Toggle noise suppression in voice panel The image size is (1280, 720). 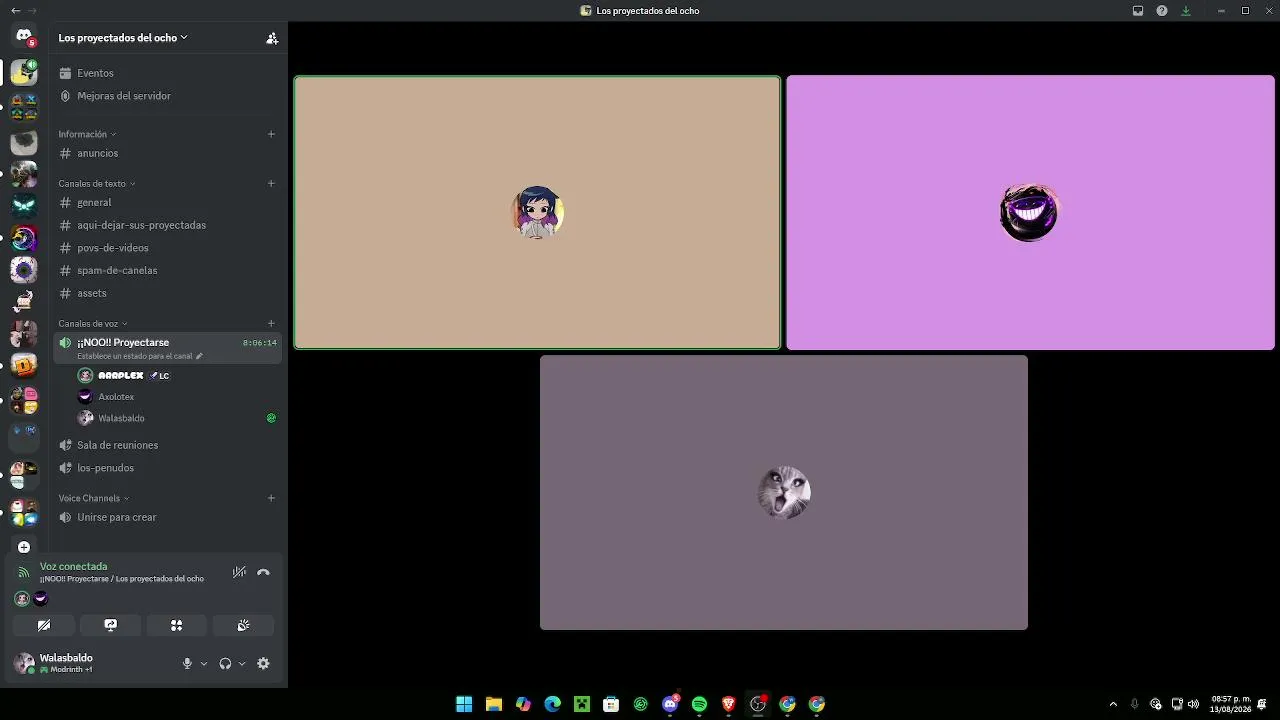[239, 573]
